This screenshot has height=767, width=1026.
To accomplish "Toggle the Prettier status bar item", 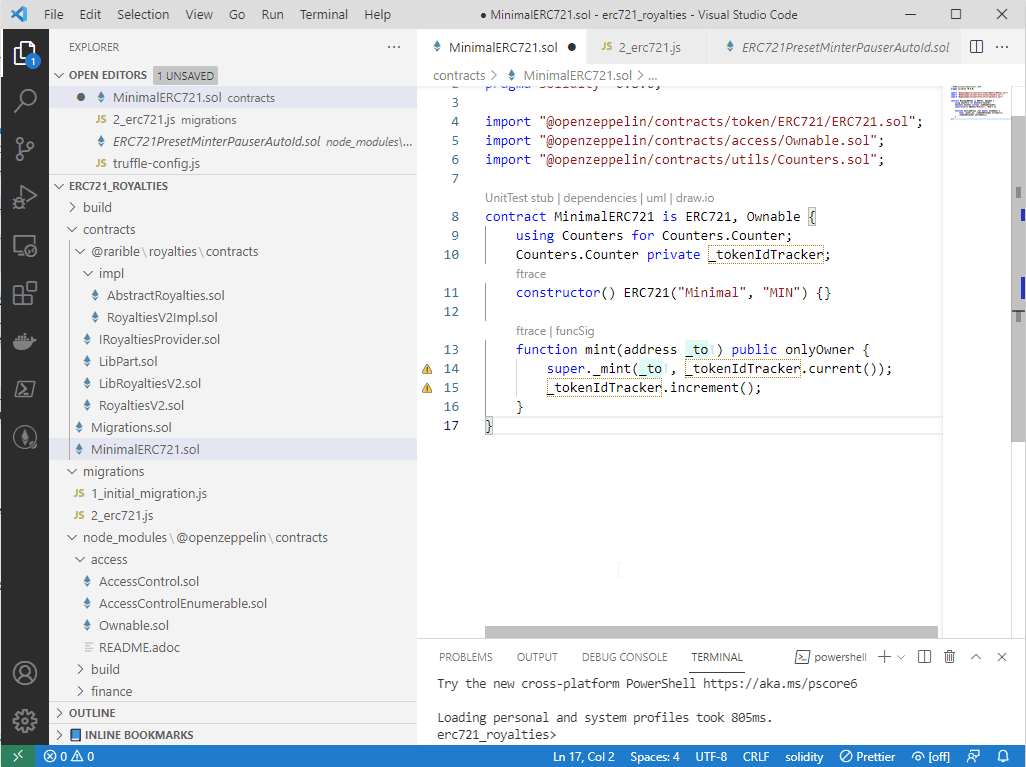I will coord(867,757).
